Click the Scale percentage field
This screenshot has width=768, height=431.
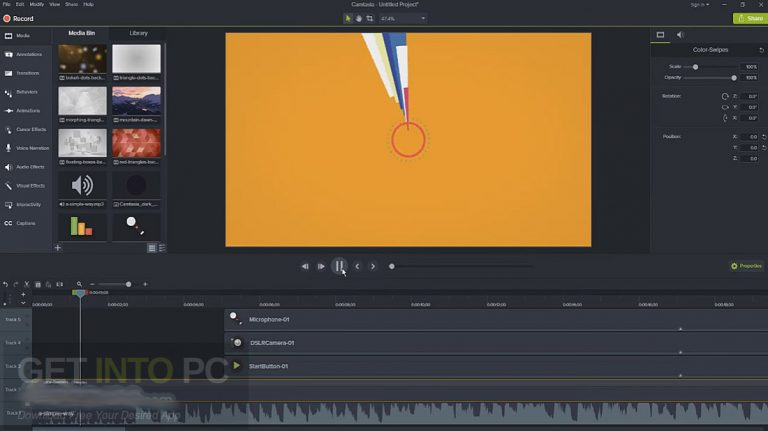750,67
